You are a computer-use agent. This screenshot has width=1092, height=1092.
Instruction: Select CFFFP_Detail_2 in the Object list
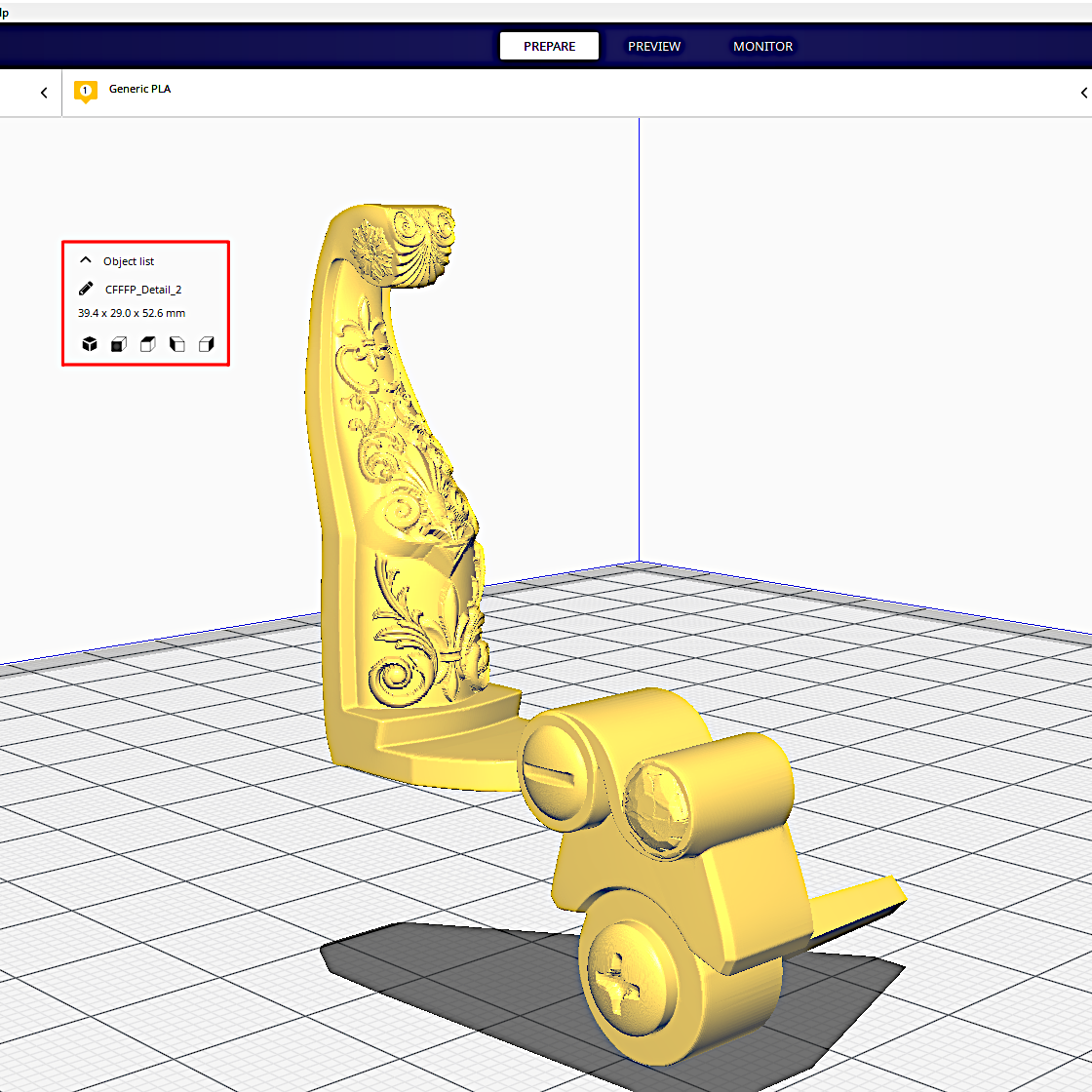(143, 289)
